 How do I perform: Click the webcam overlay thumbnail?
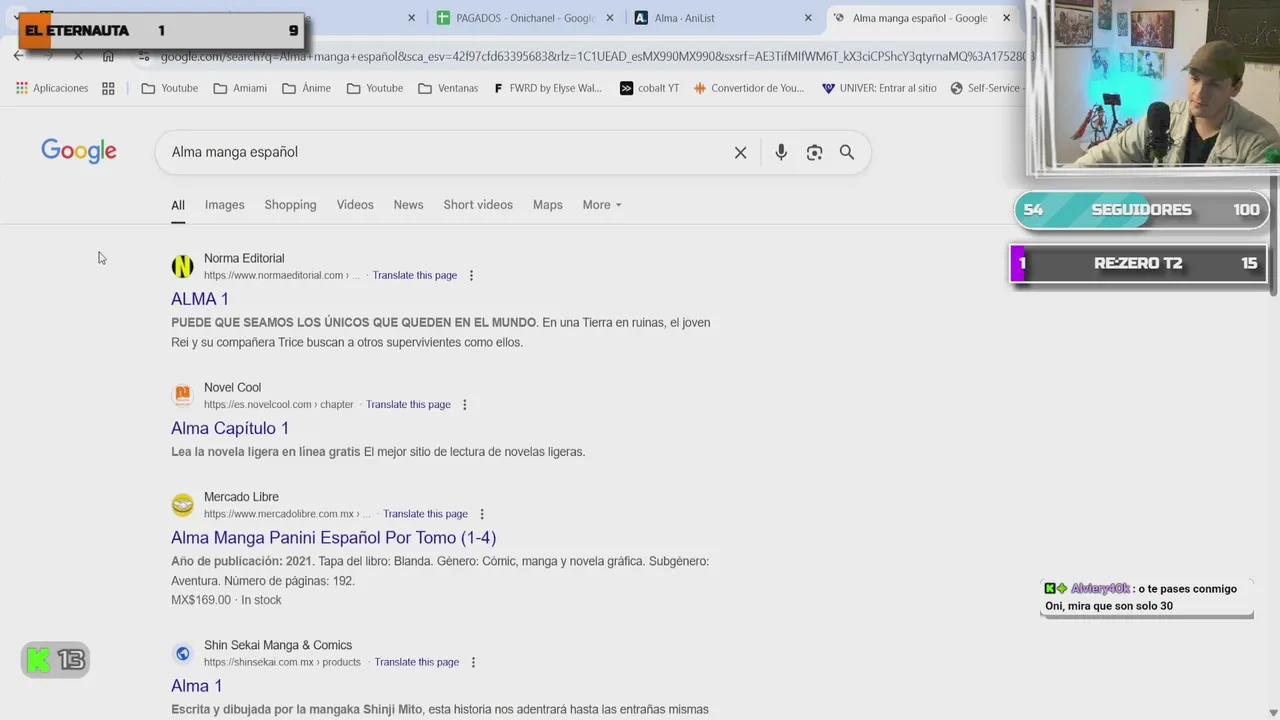pos(1153,87)
